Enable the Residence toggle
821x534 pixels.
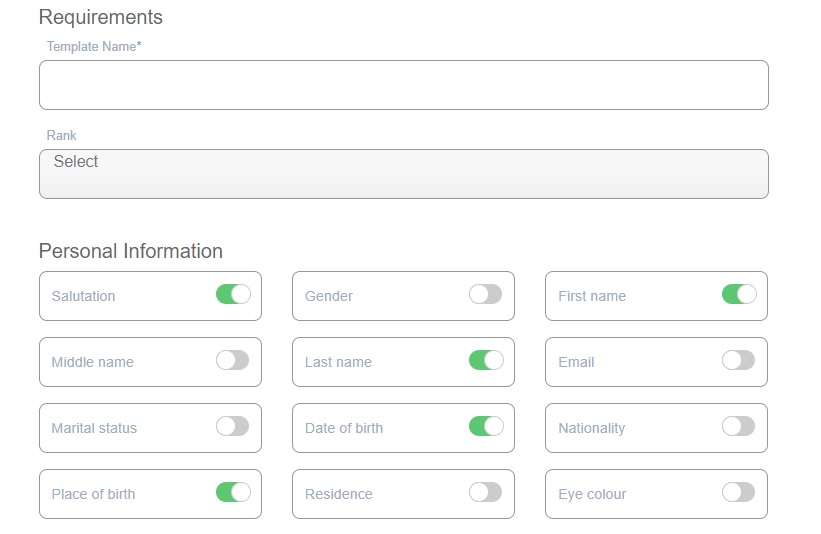tap(485, 492)
